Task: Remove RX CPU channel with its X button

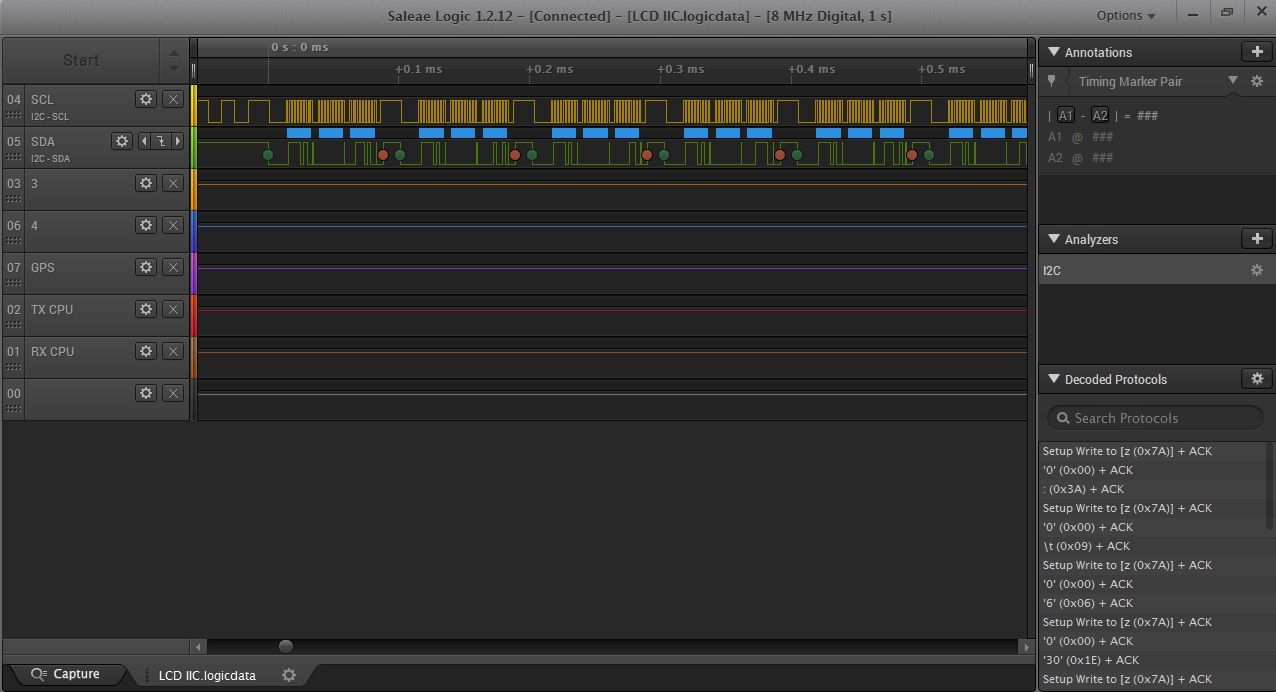Action: (173, 351)
